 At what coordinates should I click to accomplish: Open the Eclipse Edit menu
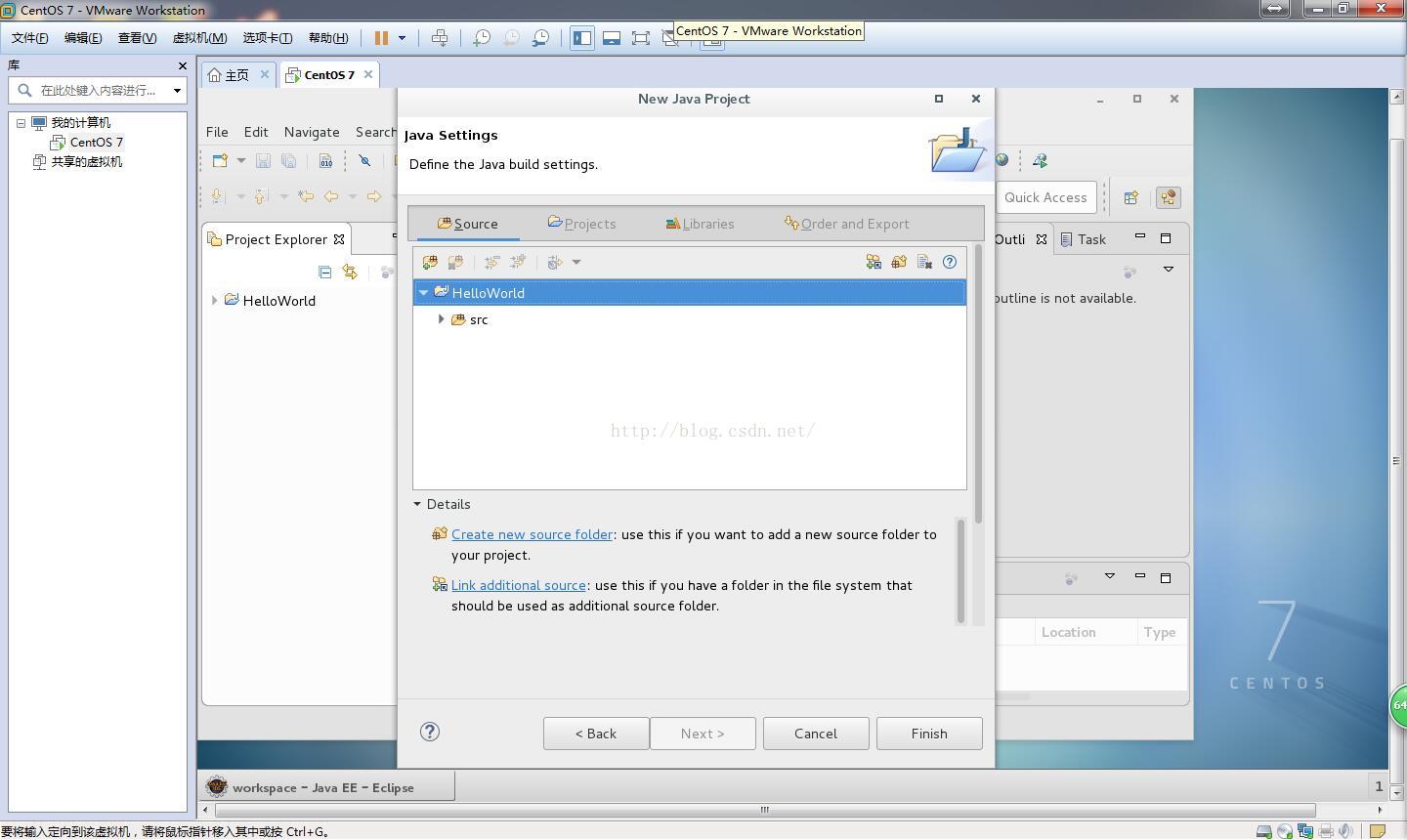[x=256, y=132]
